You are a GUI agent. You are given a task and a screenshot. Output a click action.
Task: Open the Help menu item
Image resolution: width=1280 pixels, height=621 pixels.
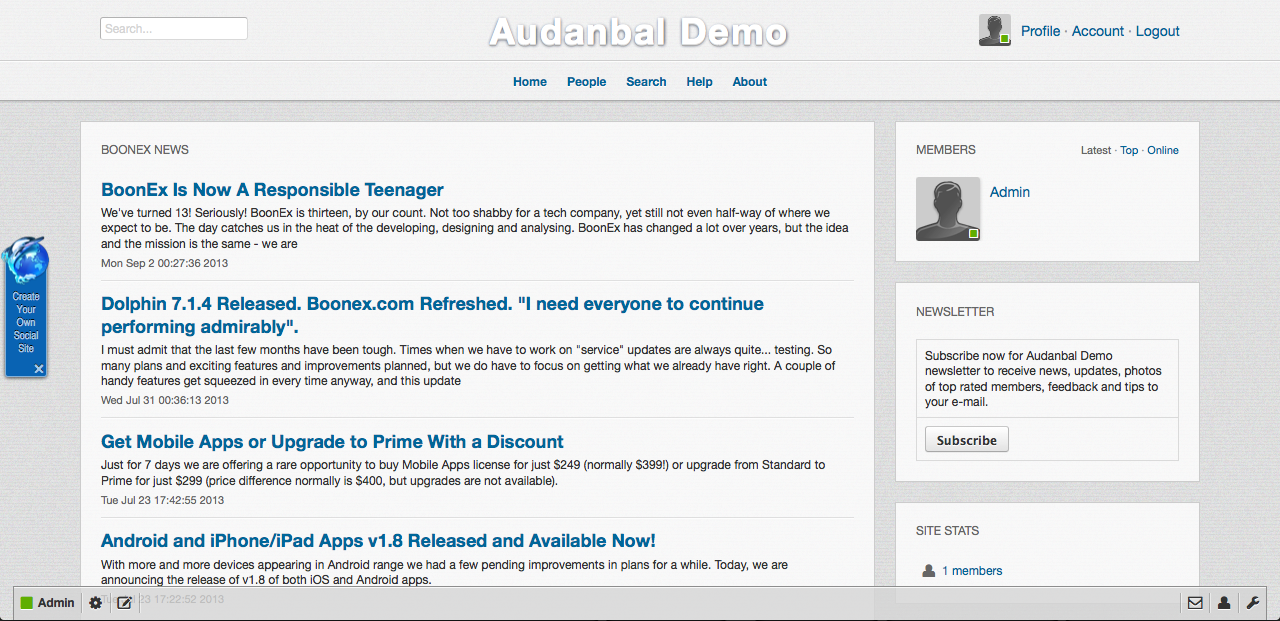pyautogui.click(x=699, y=82)
